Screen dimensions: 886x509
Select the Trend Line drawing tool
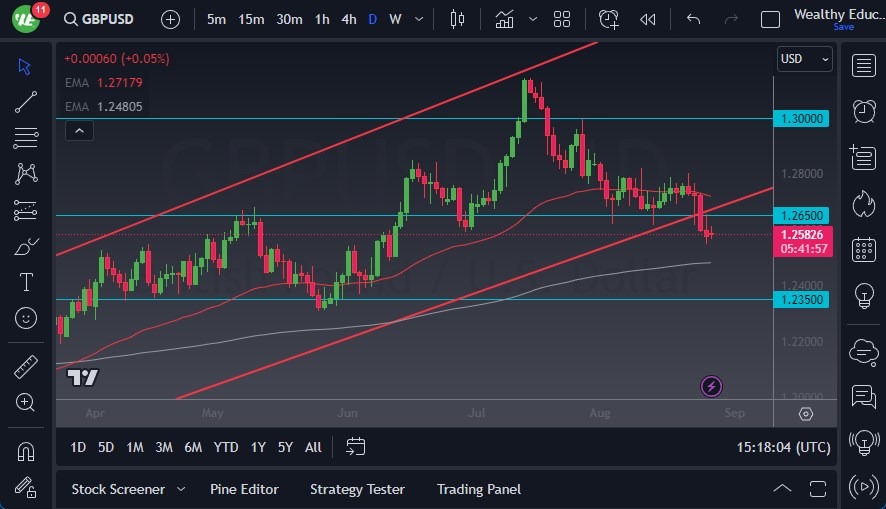click(x=26, y=101)
